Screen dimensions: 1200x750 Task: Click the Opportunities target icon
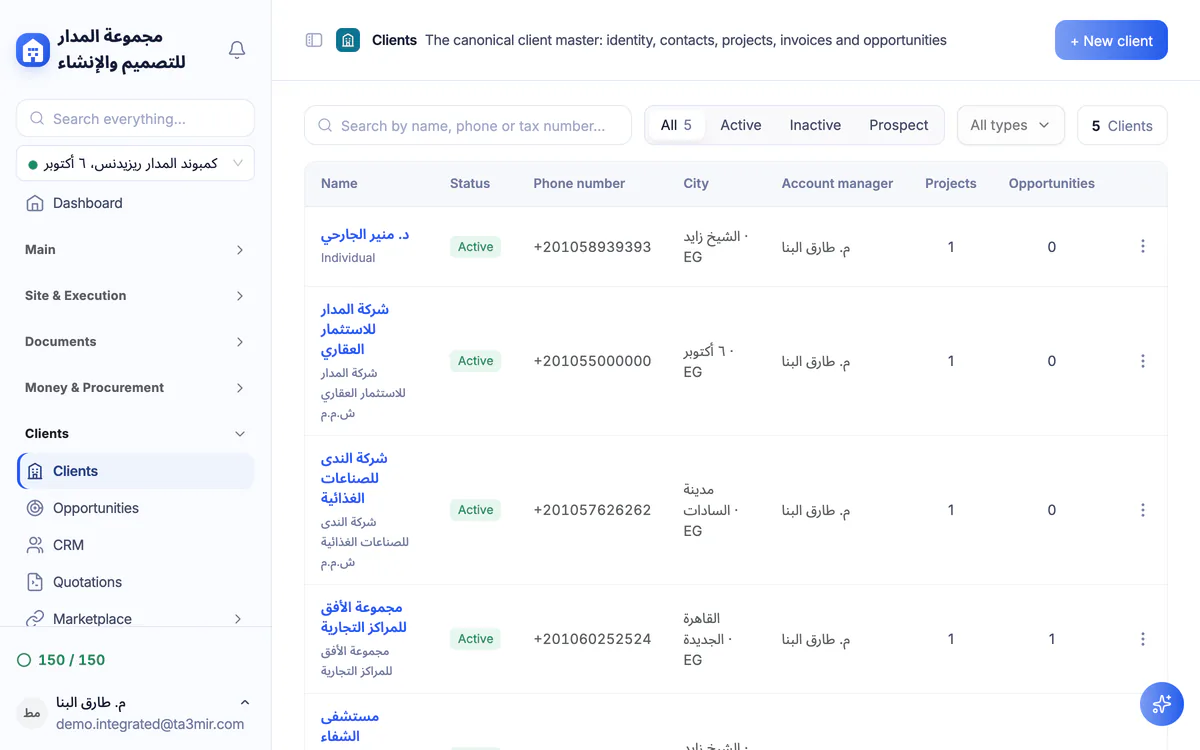(35, 508)
